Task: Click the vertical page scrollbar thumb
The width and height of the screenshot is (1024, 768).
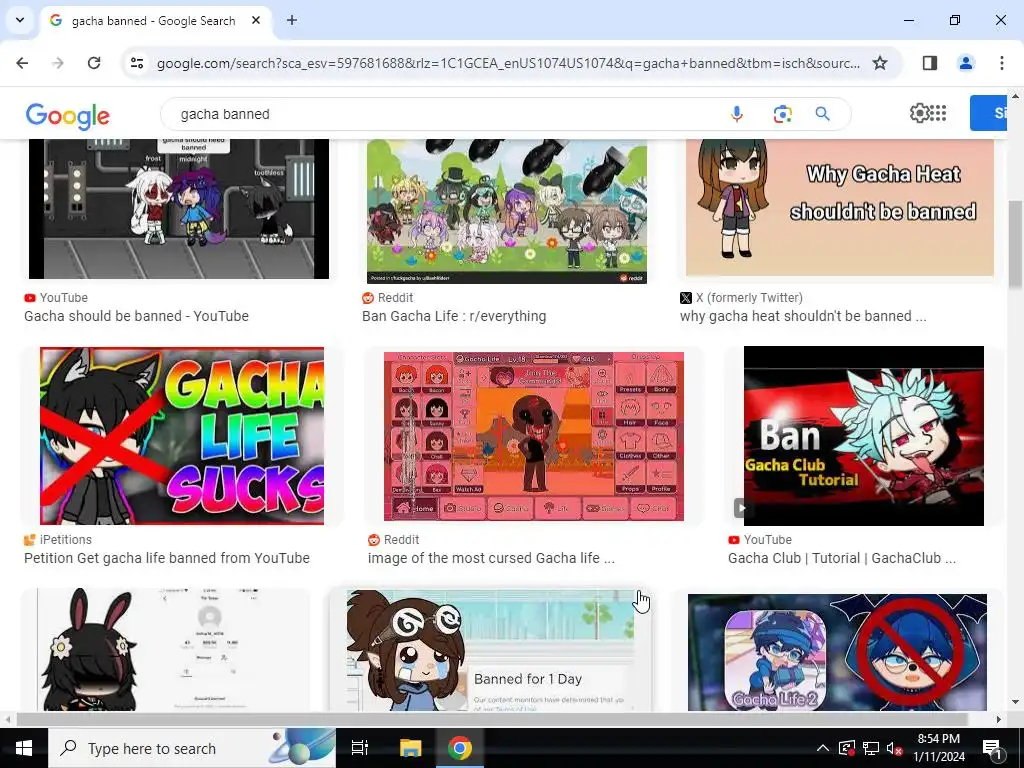Action: tap(1015, 244)
